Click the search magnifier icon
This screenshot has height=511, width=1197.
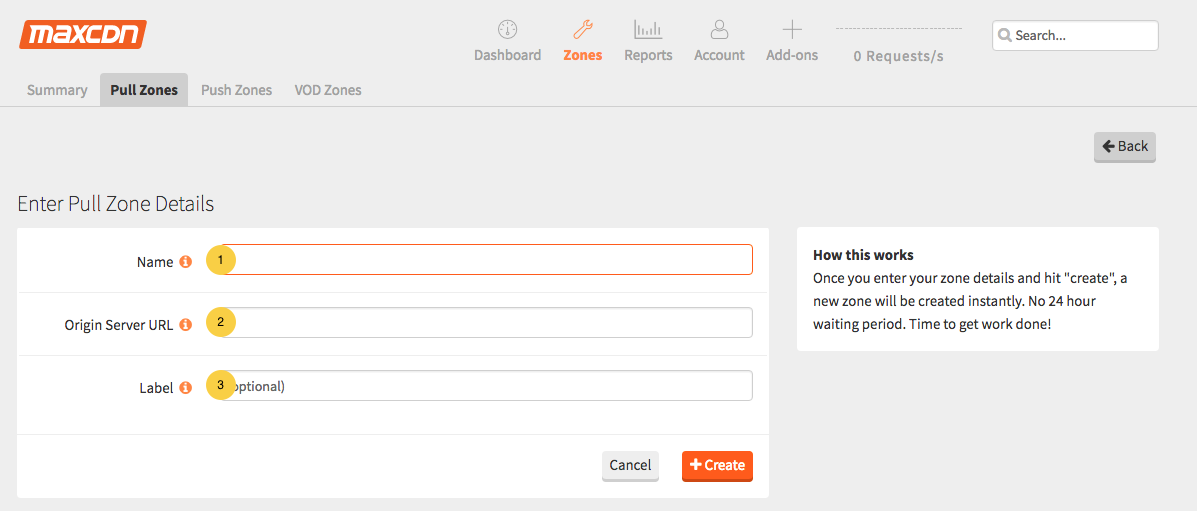[x=1005, y=36]
